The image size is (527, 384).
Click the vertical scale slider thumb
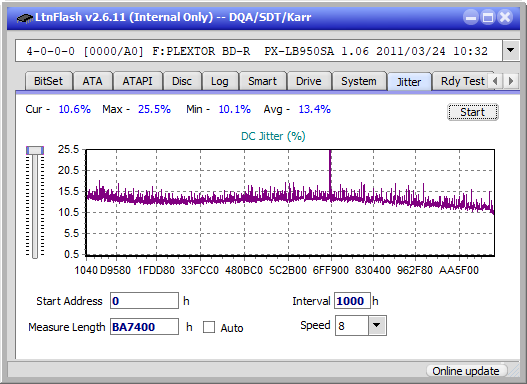pos(35,150)
